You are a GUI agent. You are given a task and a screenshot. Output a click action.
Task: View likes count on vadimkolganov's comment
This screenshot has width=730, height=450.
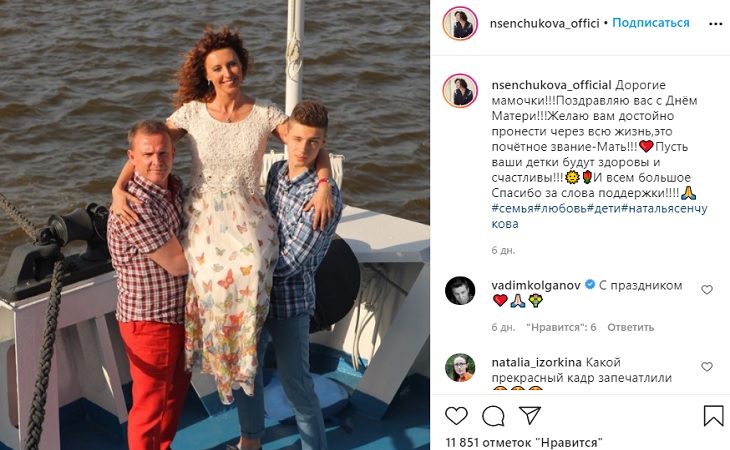pos(561,327)
